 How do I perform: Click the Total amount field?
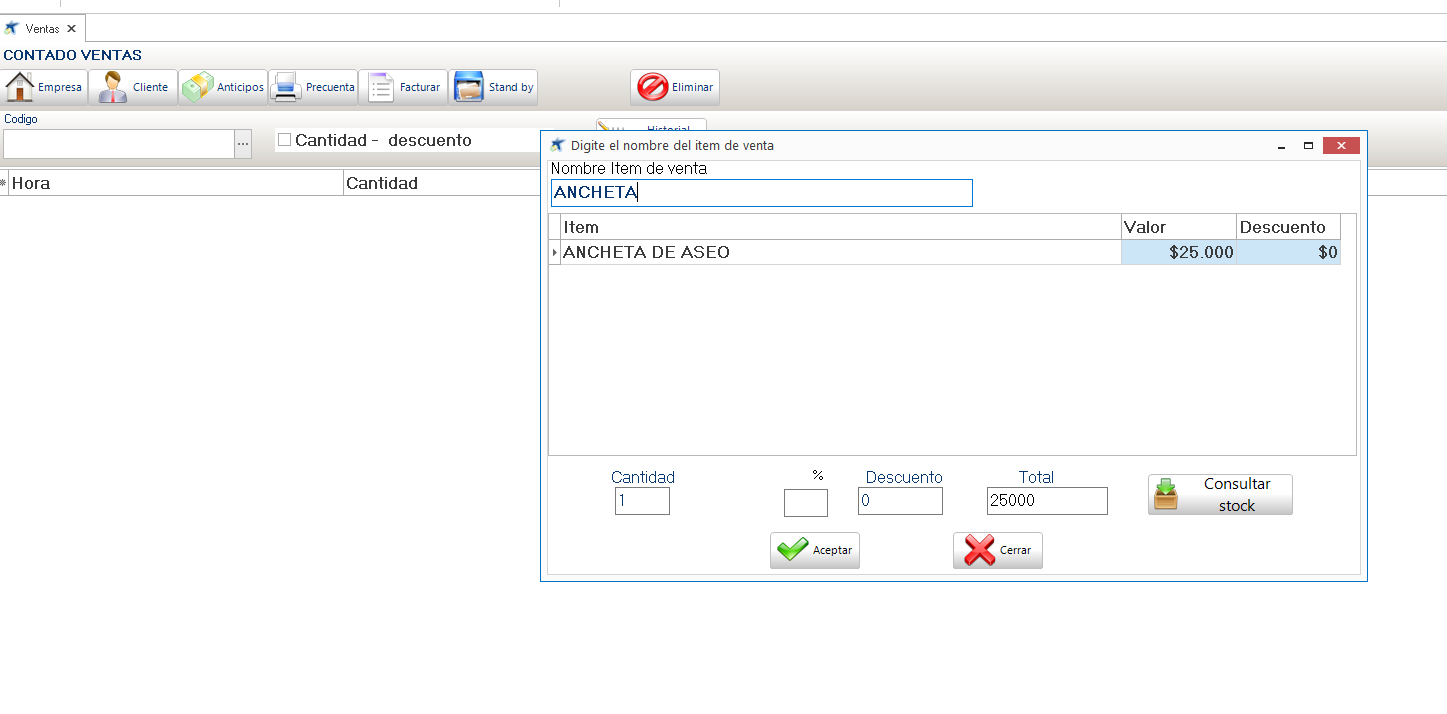tap(1046, 501)
